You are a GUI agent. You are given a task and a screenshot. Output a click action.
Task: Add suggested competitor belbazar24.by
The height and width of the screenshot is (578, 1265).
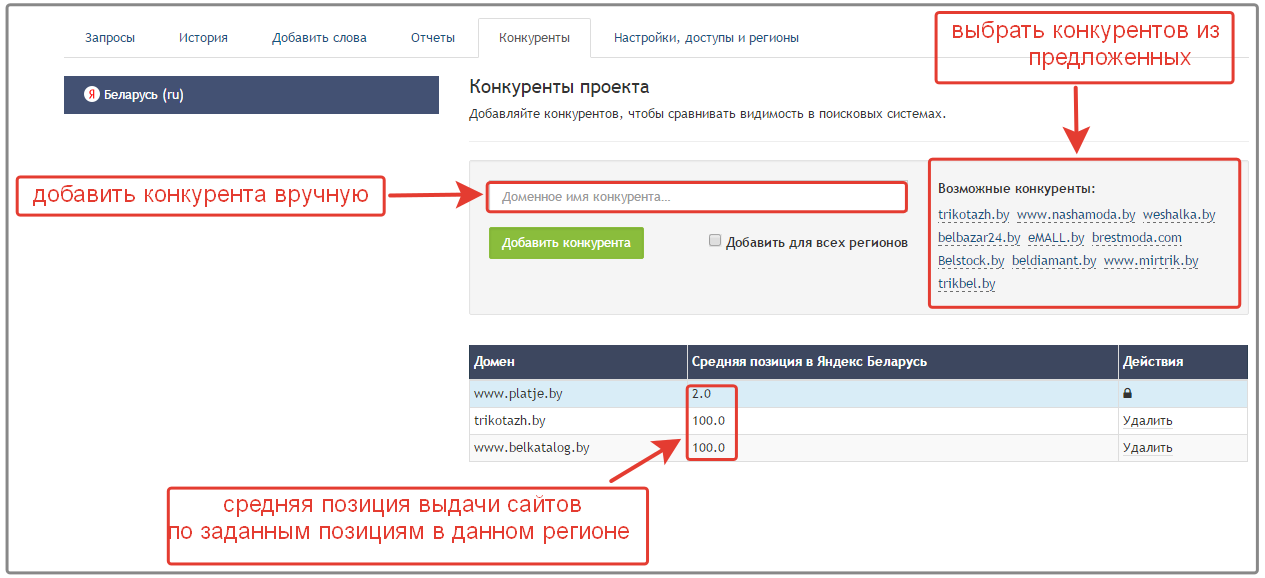pyautogui.click(x=979, y=238)
